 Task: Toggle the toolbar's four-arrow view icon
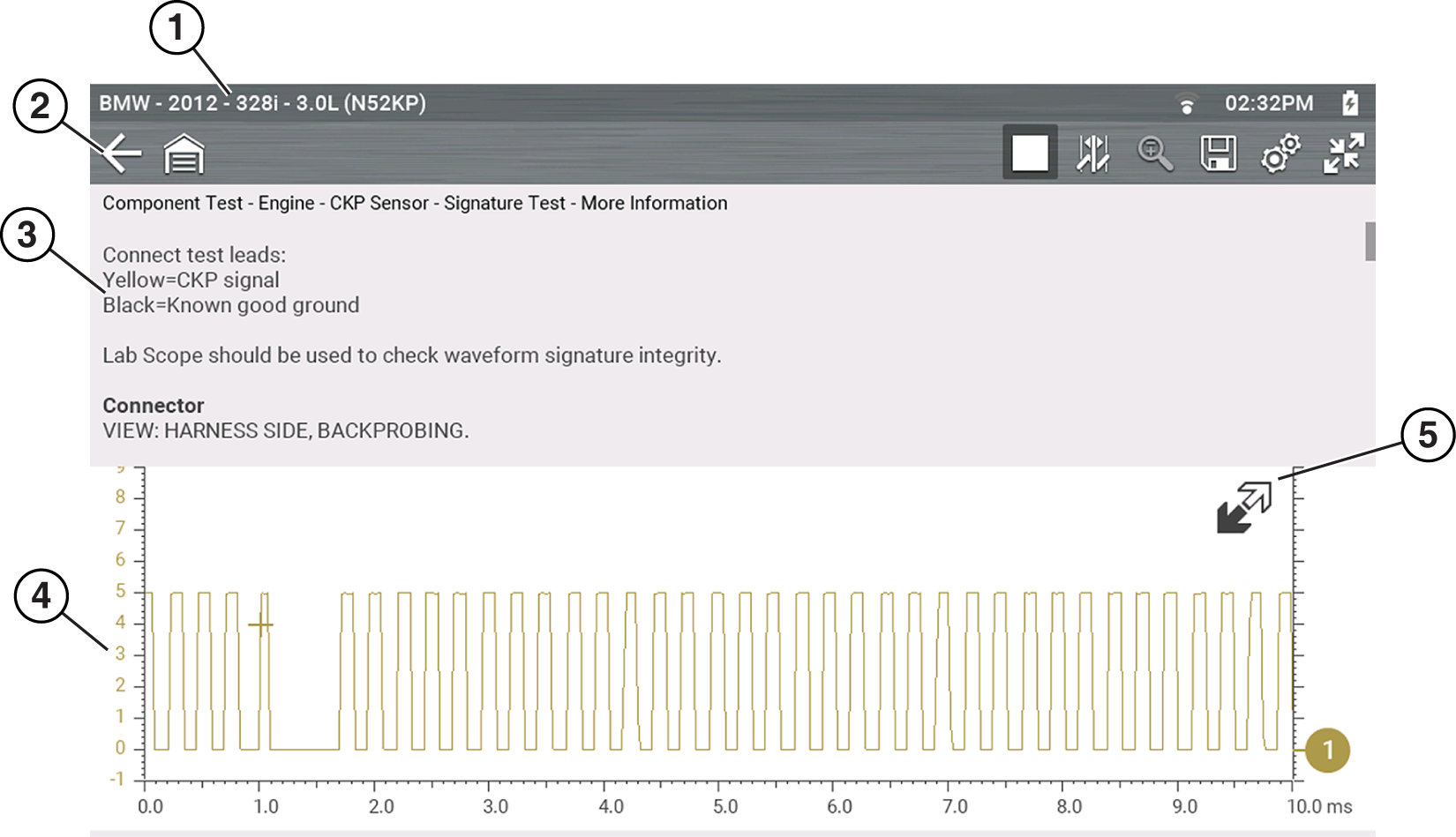point(1343,153)
